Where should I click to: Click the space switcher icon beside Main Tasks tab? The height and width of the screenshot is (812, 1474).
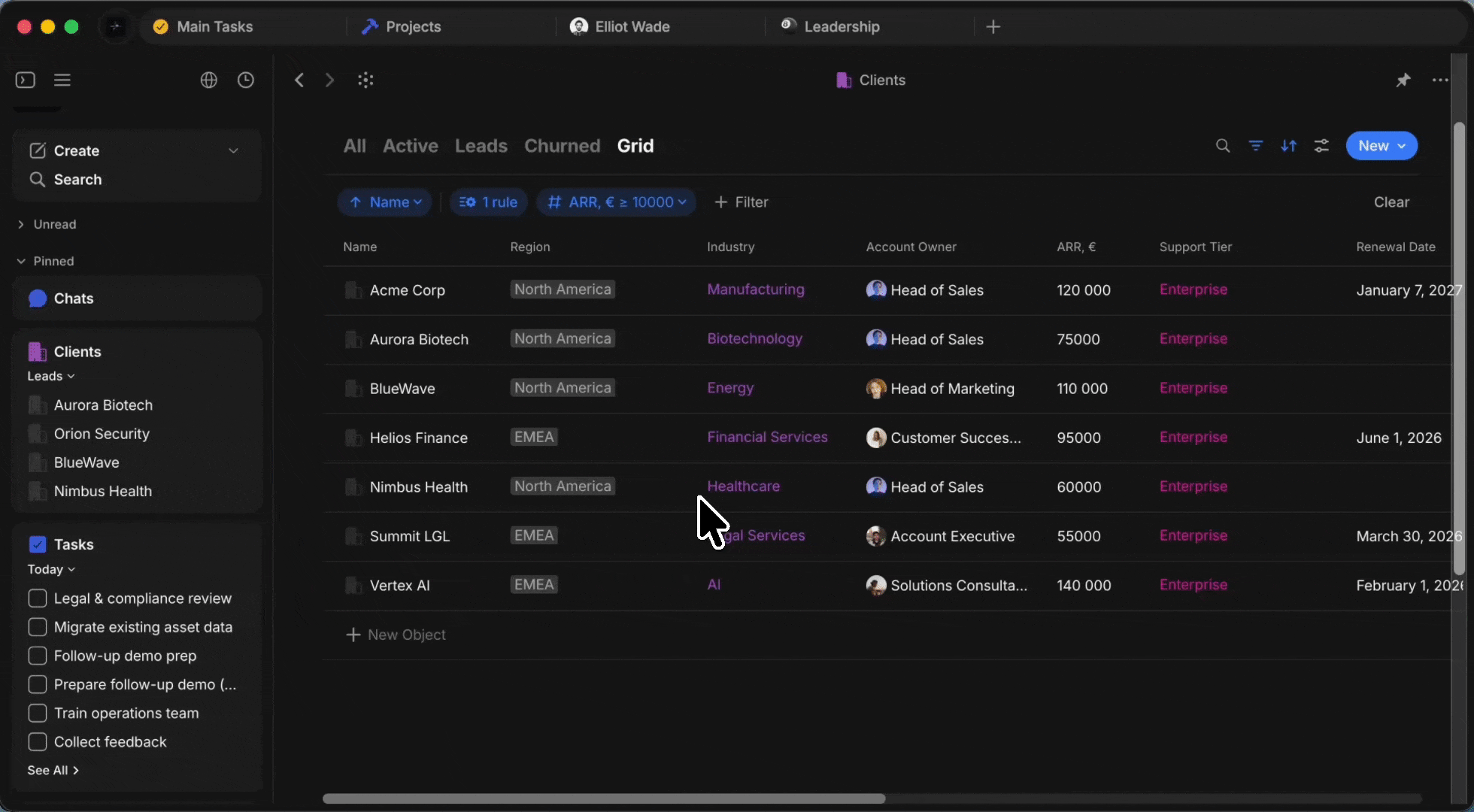tap(115, 27)
